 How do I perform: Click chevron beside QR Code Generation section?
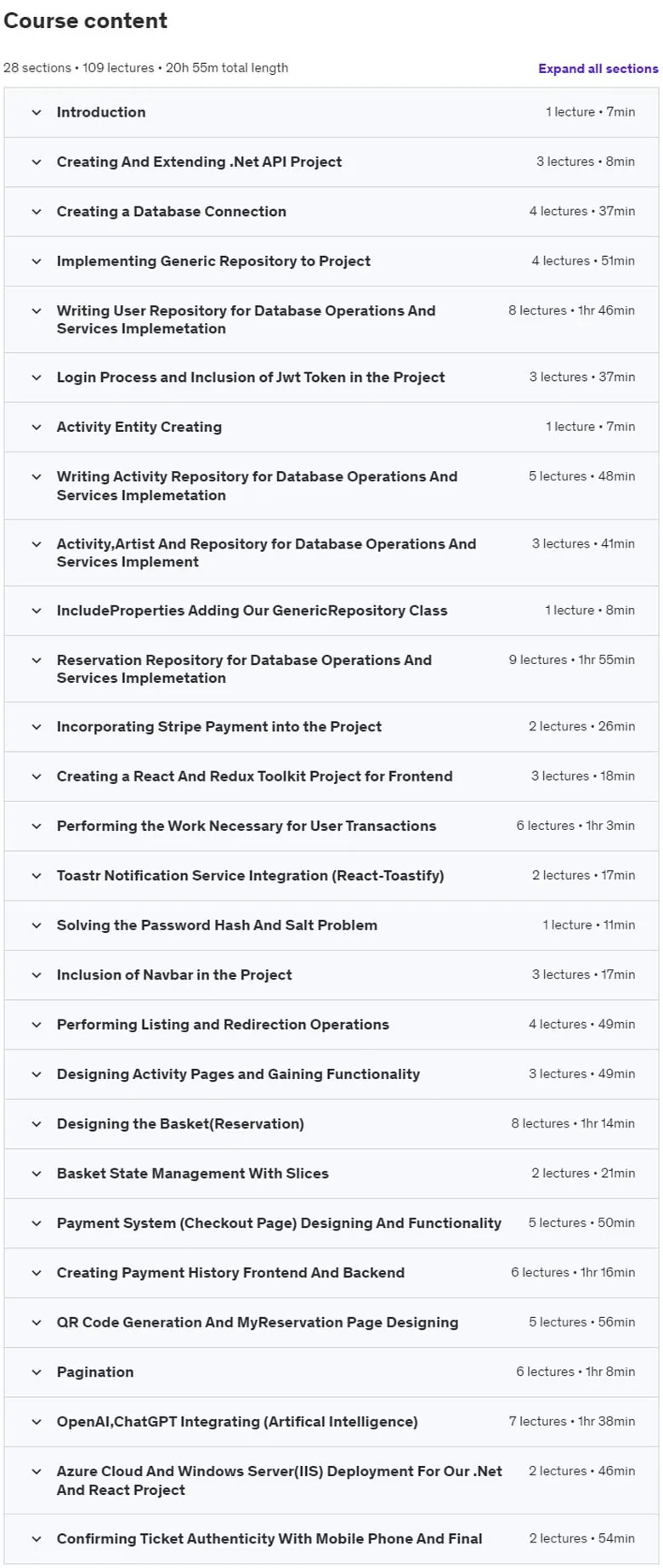click(37, 1322)
